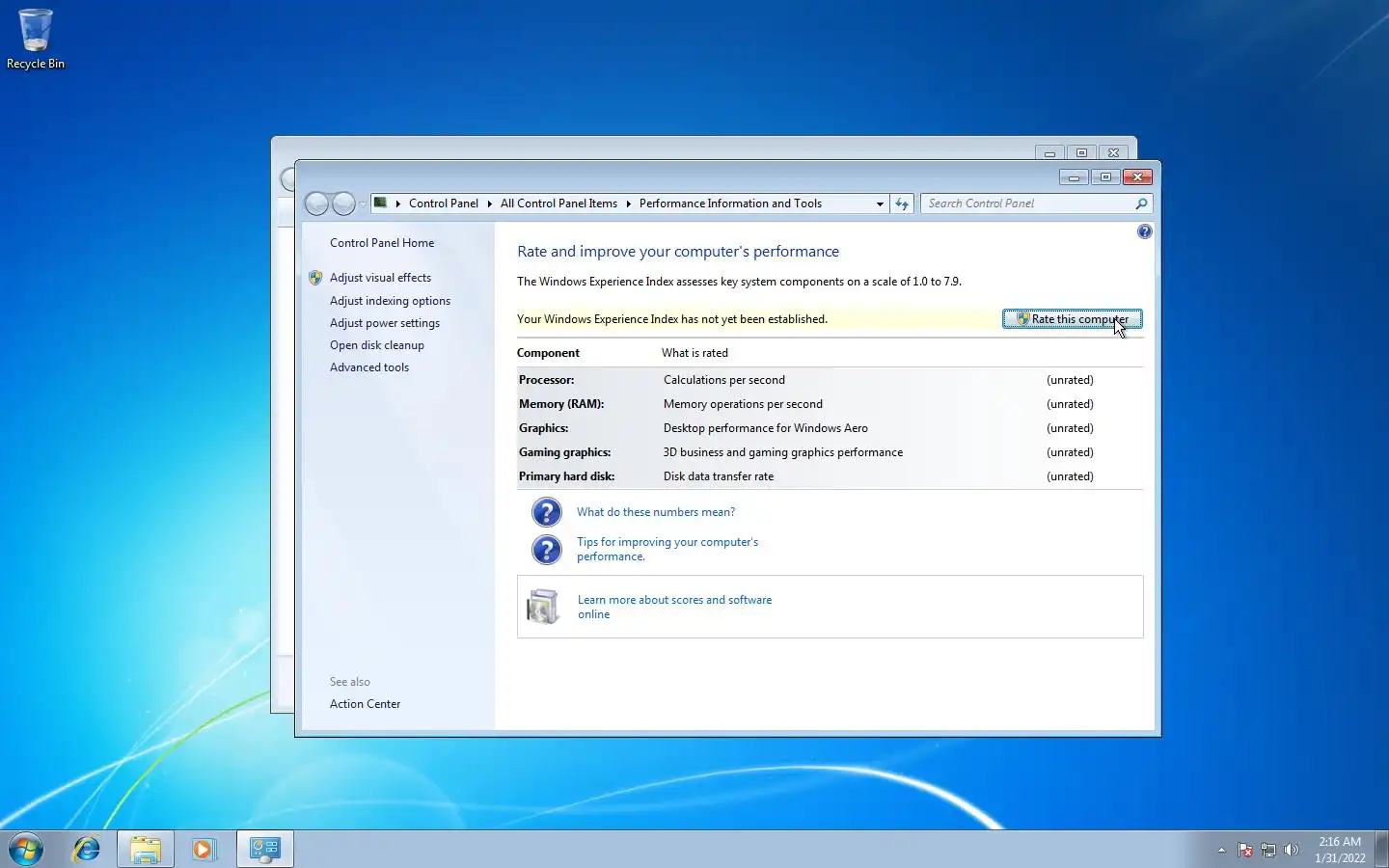Refresh the Control Panel page
The width and height of the screenshot is (1389, 868).
902,203
